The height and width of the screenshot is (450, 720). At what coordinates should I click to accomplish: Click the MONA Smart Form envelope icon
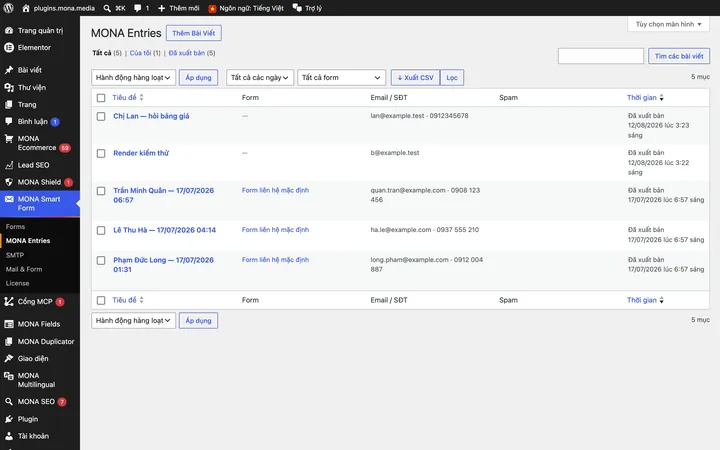point(9,199)
